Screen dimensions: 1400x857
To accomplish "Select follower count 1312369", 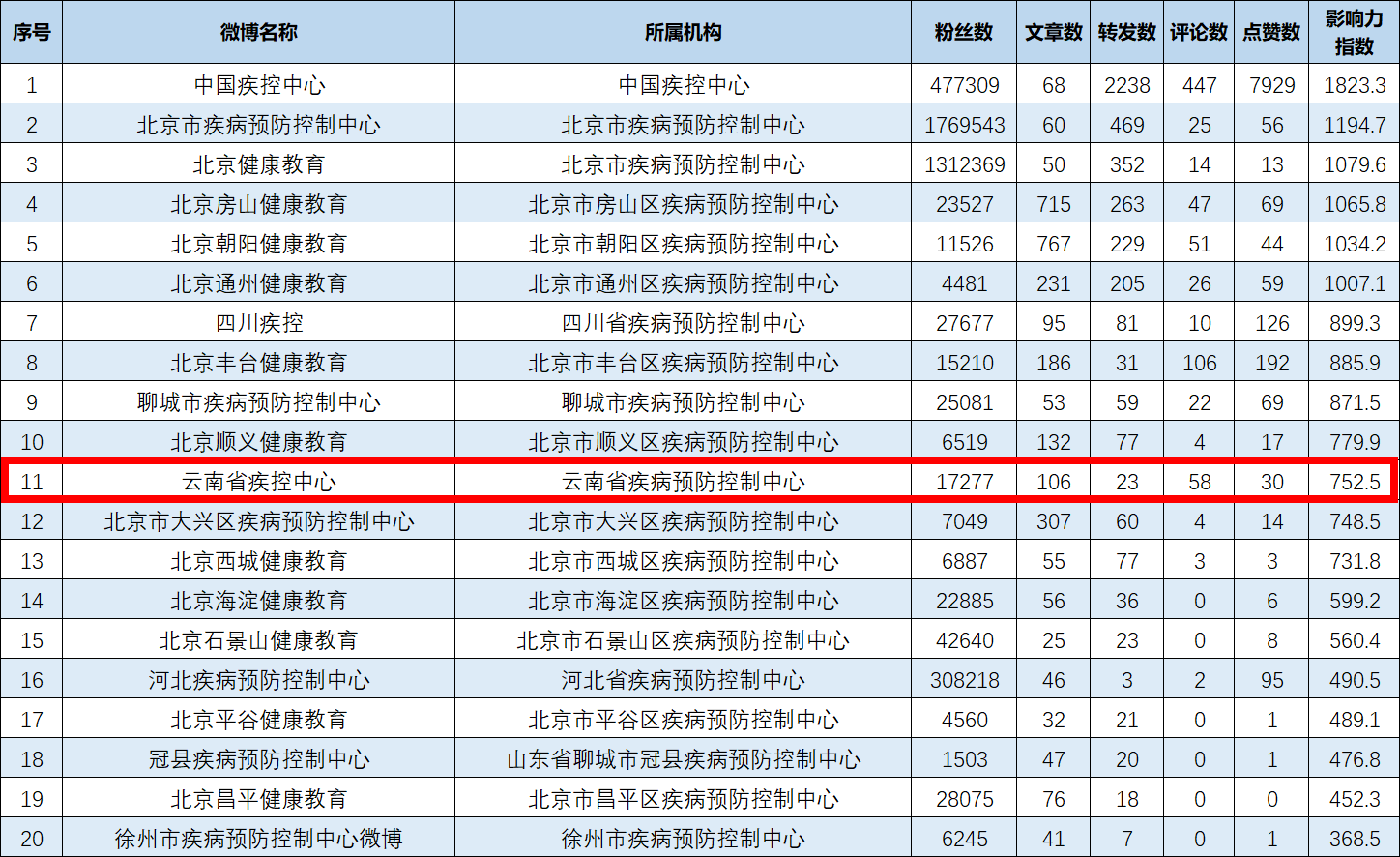I will coord(964,164).
